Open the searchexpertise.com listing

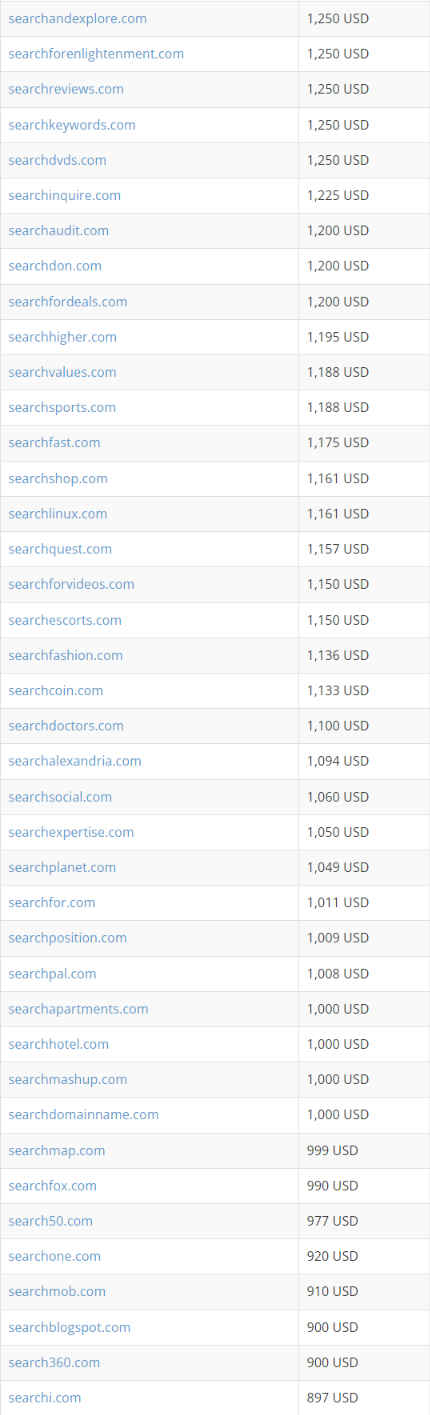click(x=71, y=832)
